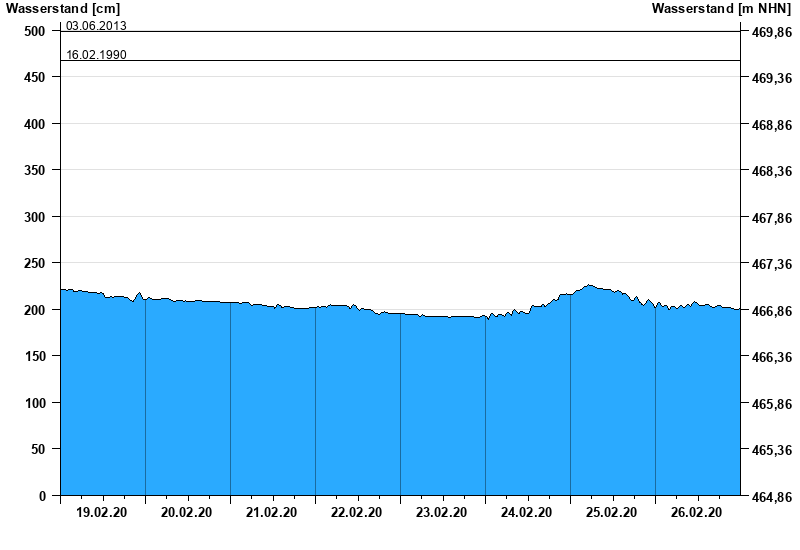This screenshot has width=800, height=550.
Task: Select the 19.02.20 date label
Action: click(102, 513)
